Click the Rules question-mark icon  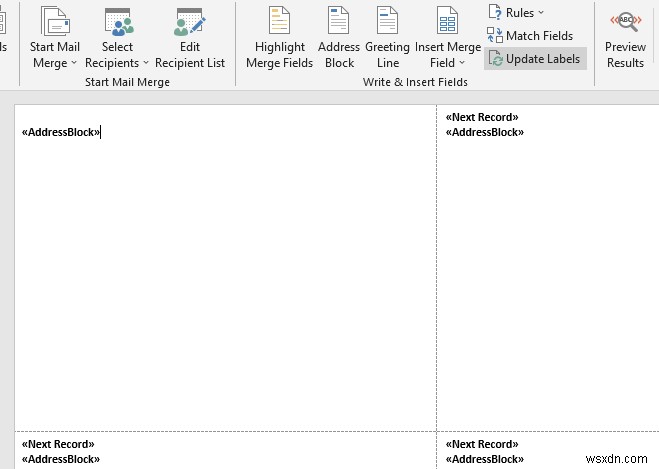pyautogui.click(x=495, y=12)
